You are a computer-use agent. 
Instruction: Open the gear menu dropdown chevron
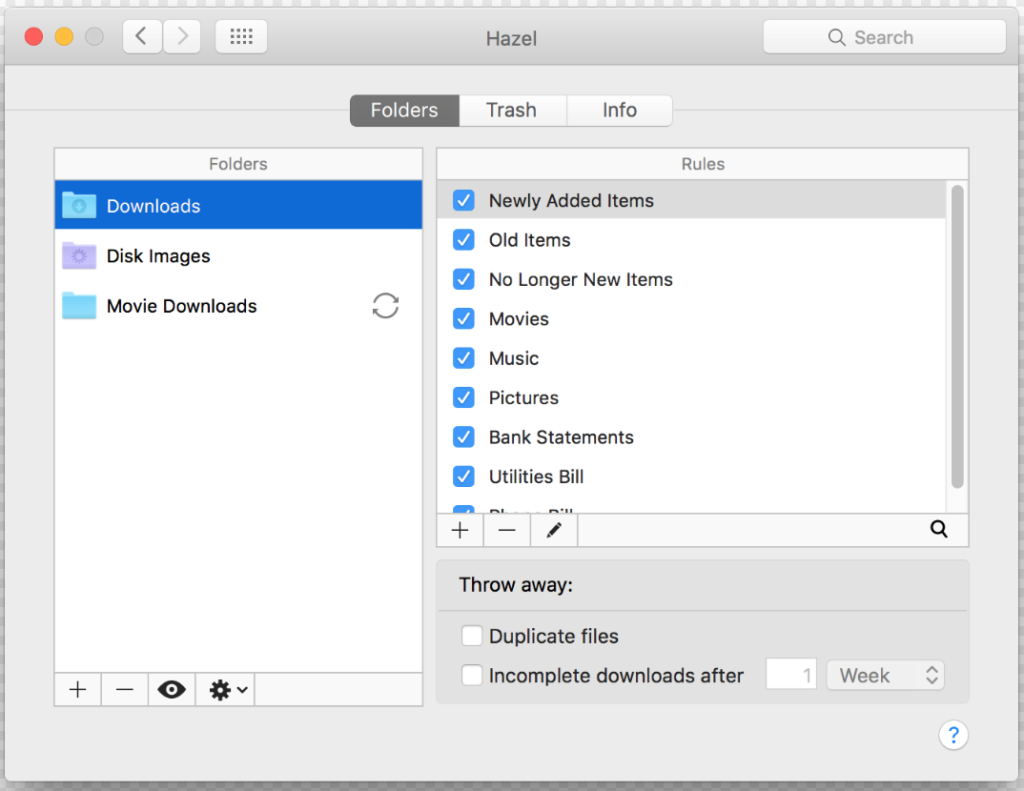click(x=236, y=690)
